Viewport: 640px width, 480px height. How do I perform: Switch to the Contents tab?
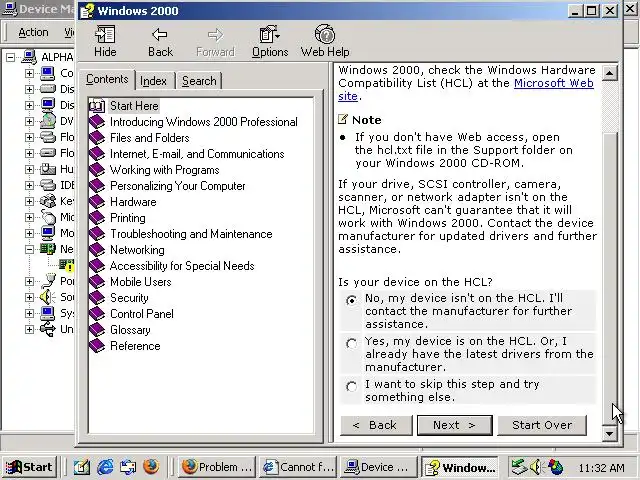(x=107, y=79)
